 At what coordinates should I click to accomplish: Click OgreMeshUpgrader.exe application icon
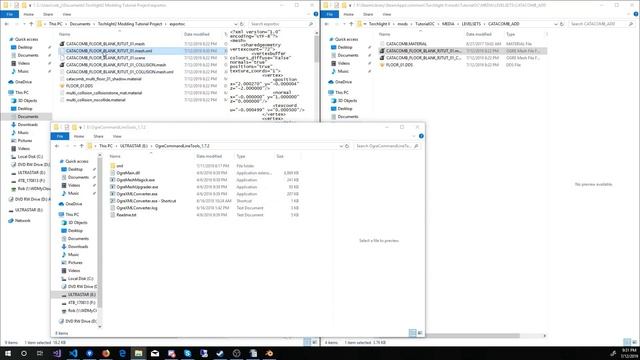coord(113,187)
